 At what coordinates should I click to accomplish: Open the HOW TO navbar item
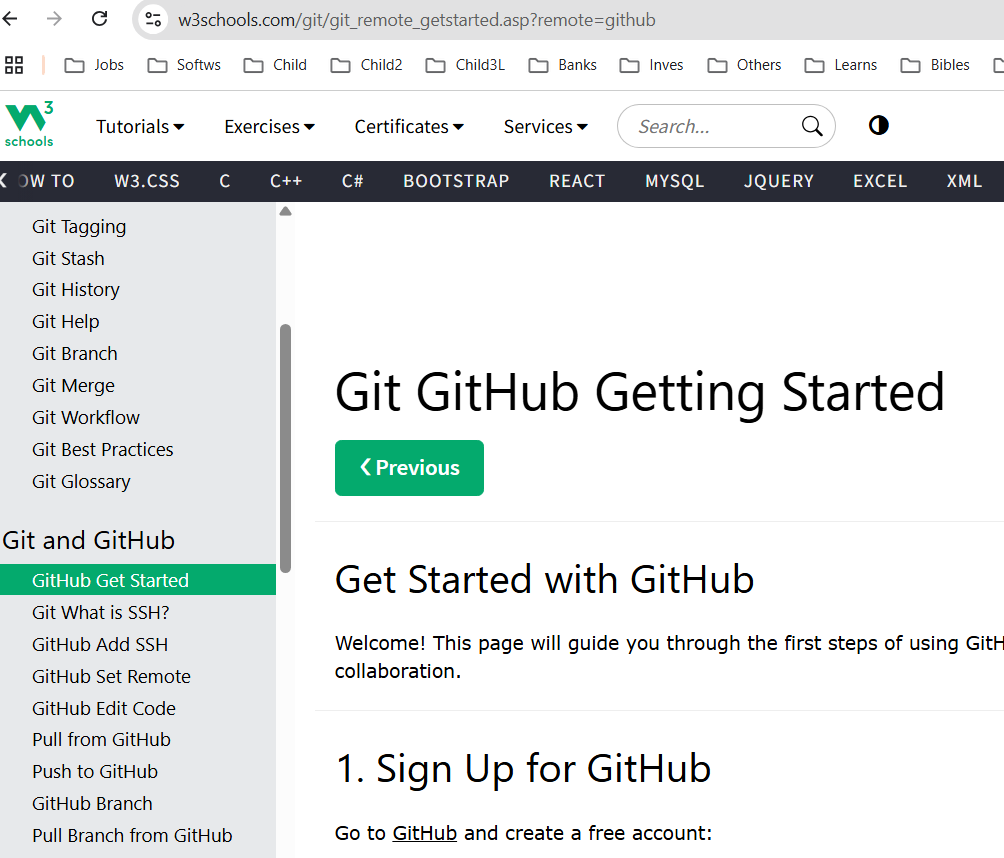coord(46,181)
